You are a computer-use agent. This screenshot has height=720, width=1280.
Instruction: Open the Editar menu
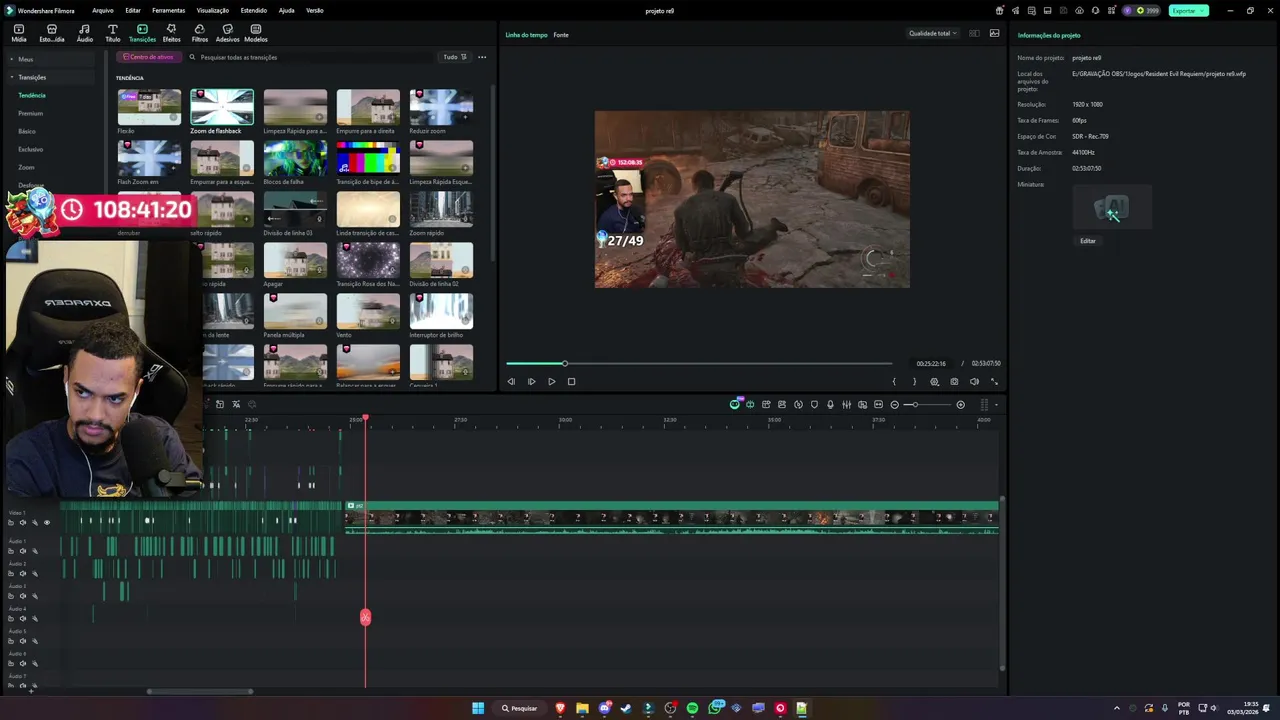coord(133,10)
